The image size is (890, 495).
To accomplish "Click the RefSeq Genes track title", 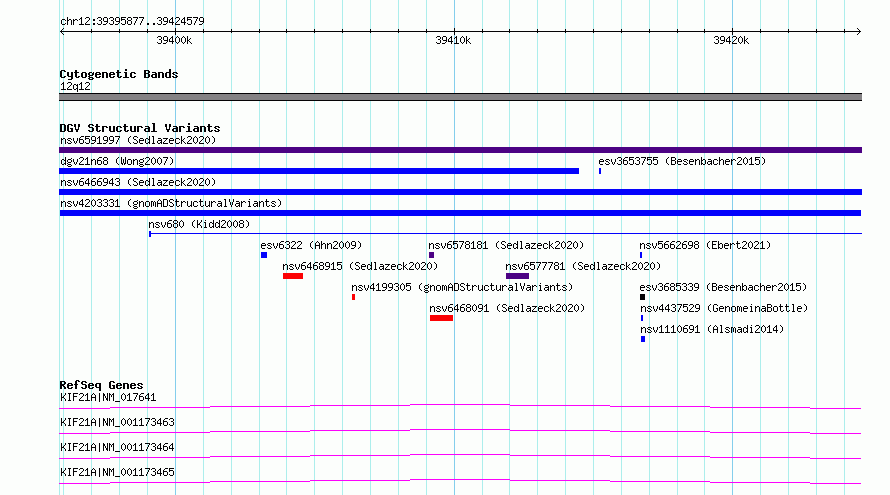I will (x=101, y=385).
